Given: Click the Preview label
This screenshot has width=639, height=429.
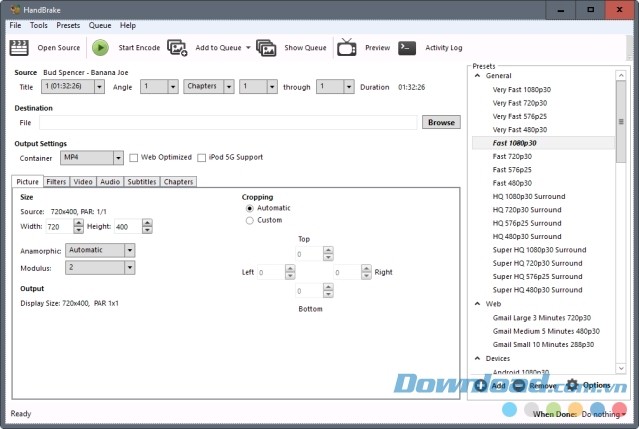Looking at the screenshot, I should click(x=377, y=48).
